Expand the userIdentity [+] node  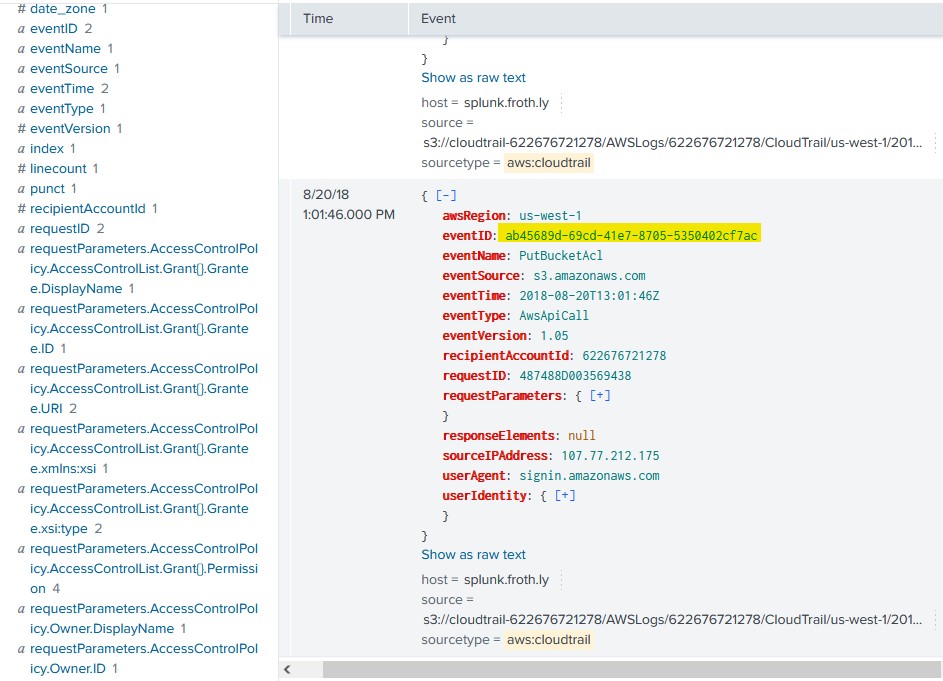565,496
